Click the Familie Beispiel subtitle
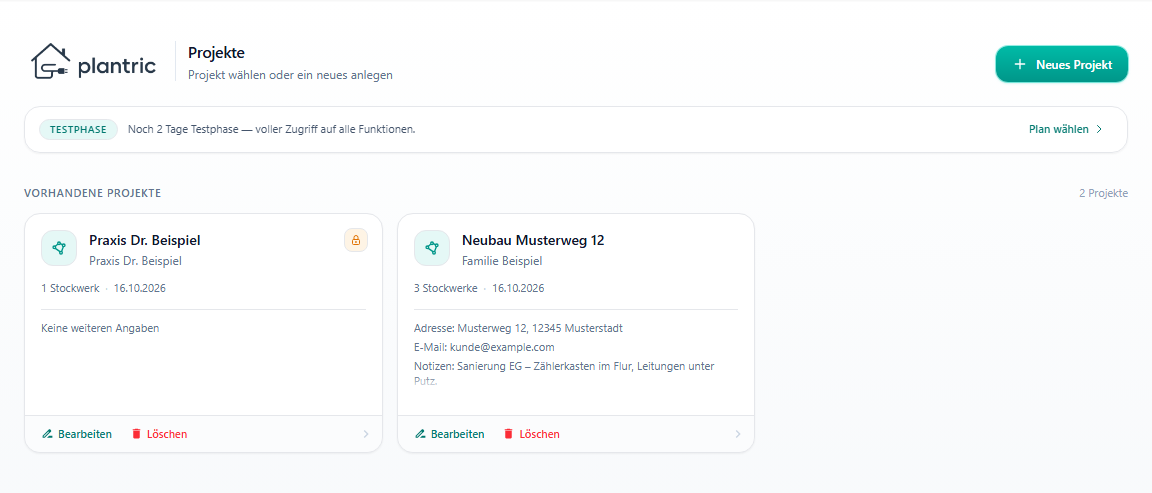 tap(502, 261)
